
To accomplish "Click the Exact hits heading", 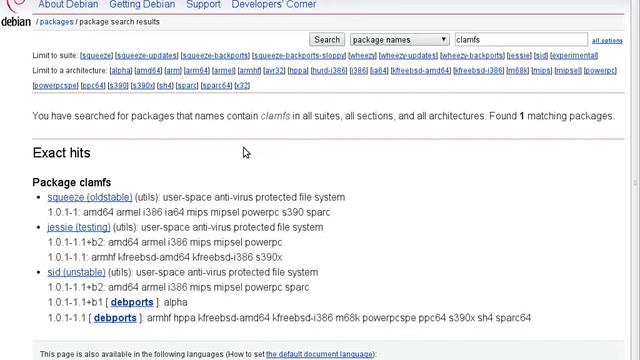I will pyautogui.click(x=62, y=153).
